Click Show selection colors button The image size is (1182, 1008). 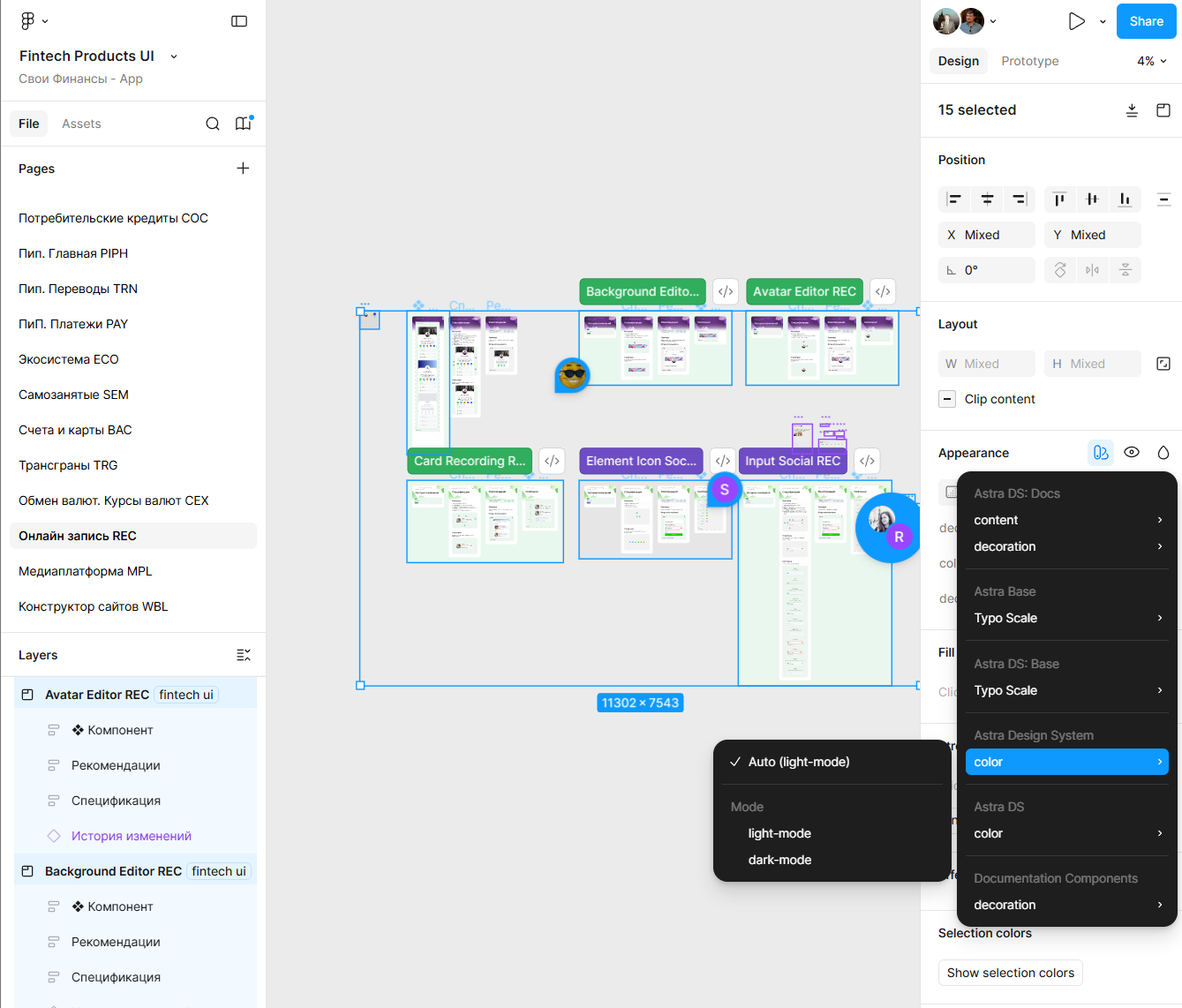click(1011, 973)
